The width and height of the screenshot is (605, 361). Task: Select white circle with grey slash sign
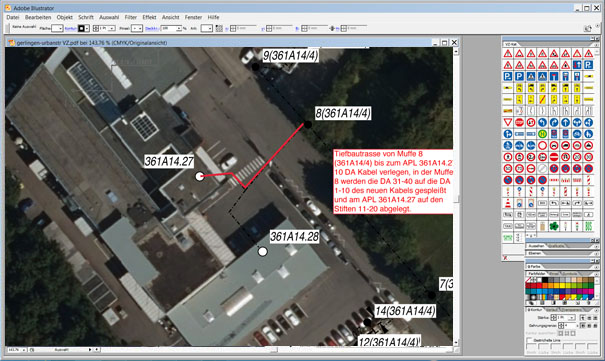[542, 168]
